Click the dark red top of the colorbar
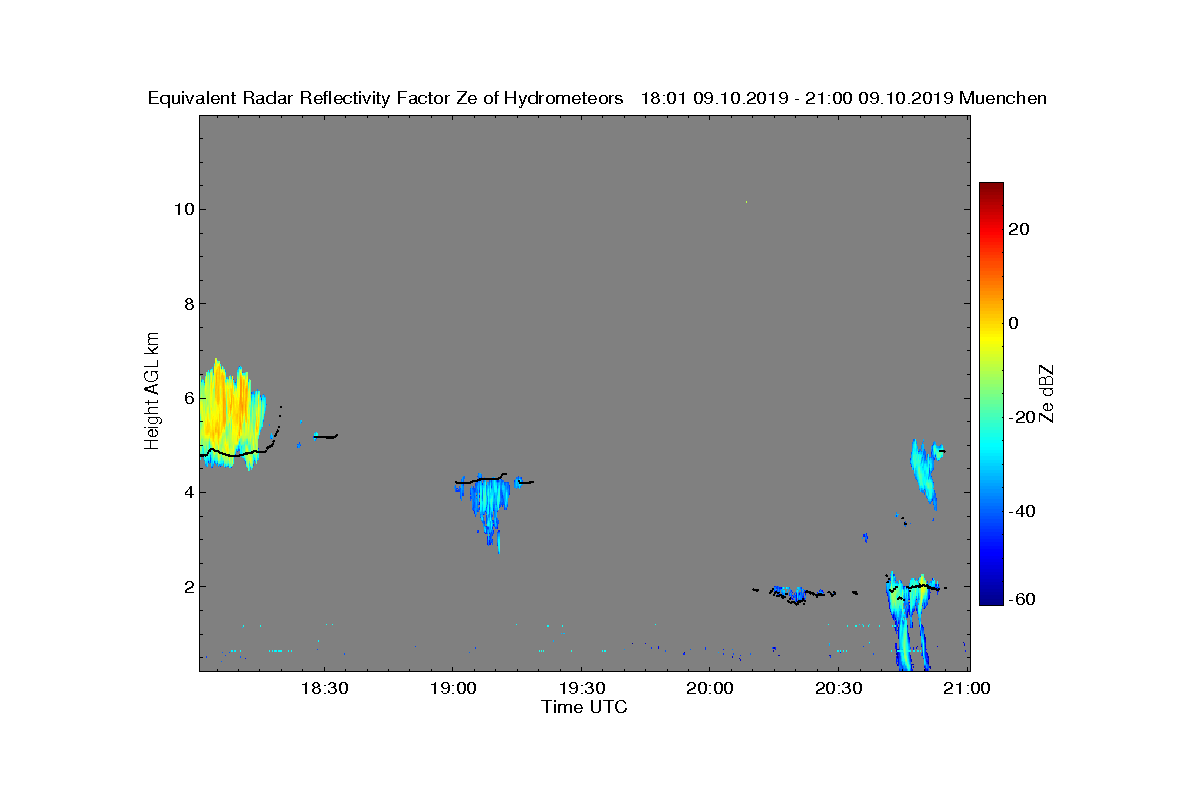The width and height of the screenshot is (1200, 800). point(991,190)
